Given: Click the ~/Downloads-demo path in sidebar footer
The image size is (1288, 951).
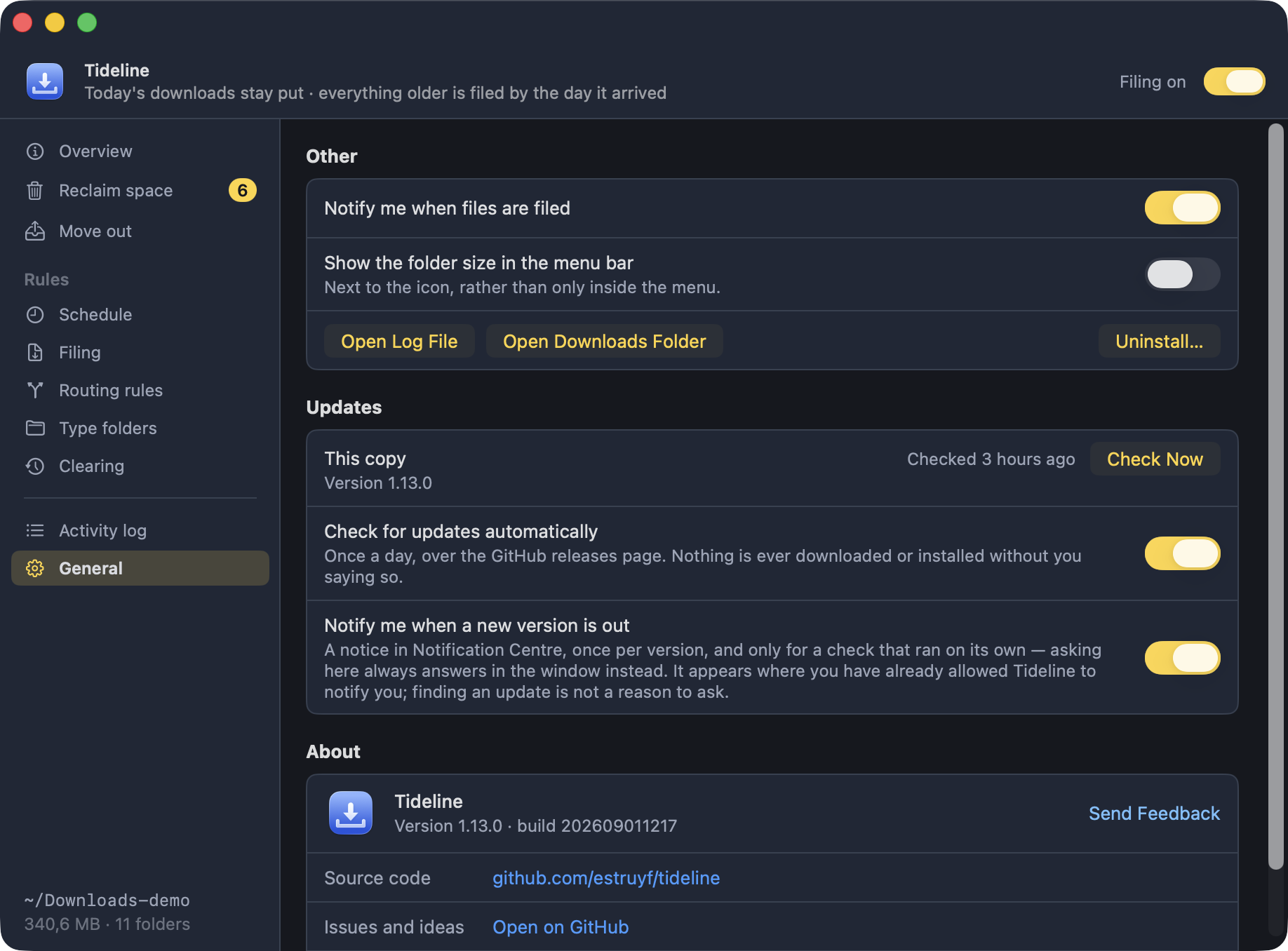Looking at the screenshot, I should click(107, 901).
